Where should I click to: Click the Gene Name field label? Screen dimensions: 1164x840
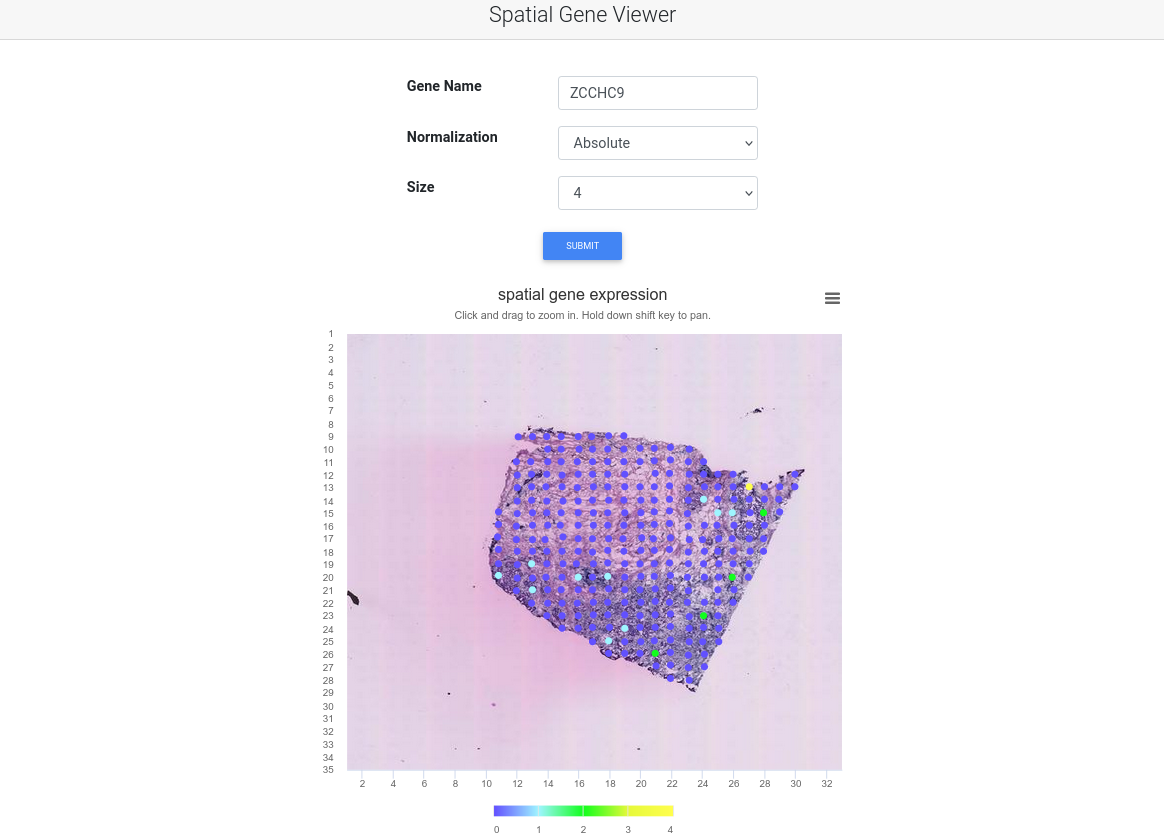tap(444, 86)
